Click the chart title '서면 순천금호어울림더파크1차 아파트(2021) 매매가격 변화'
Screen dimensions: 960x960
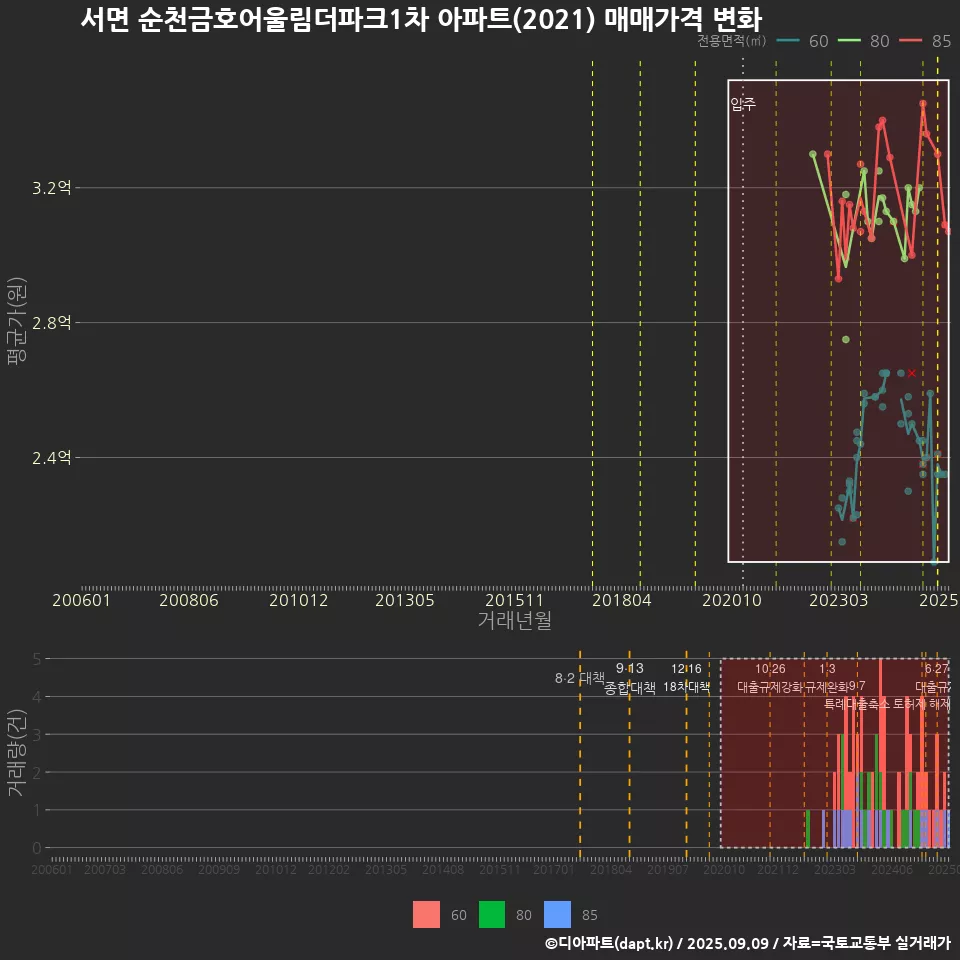coord(421,19)
